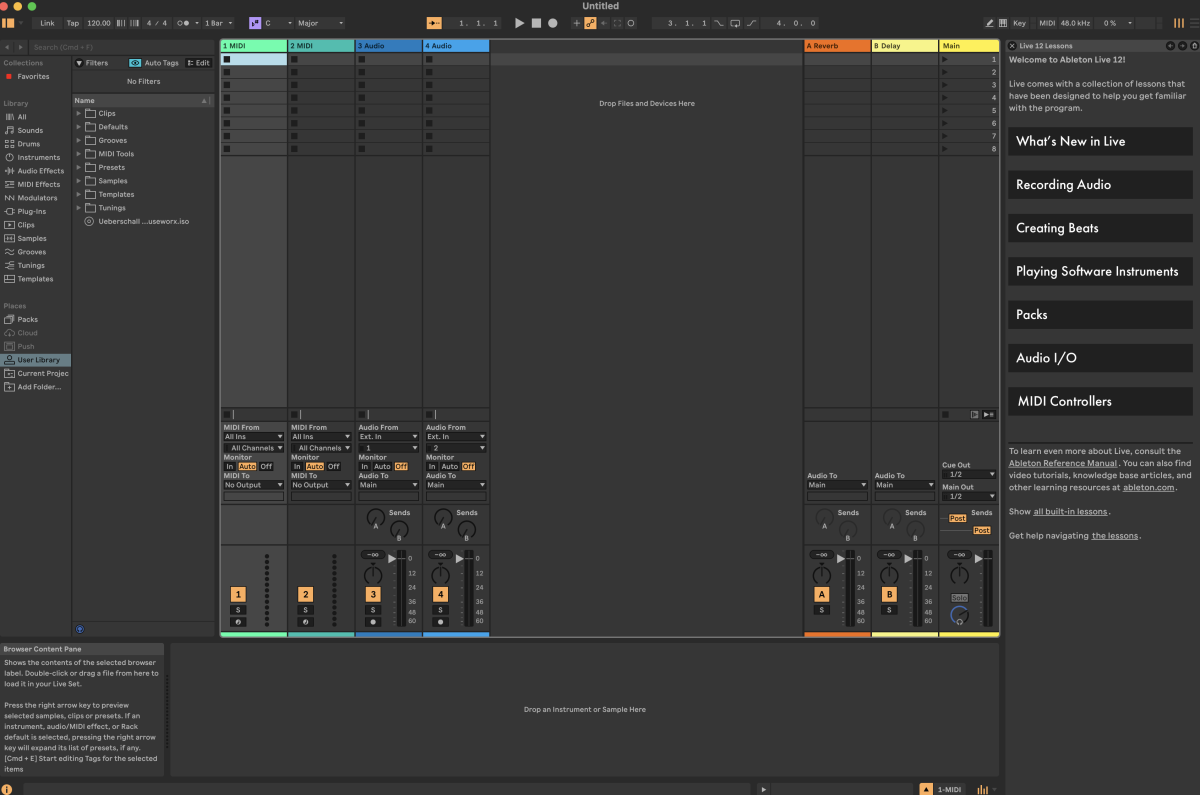
Task: Select MIDI Effects category in Library
Action: tap(38, 184)
